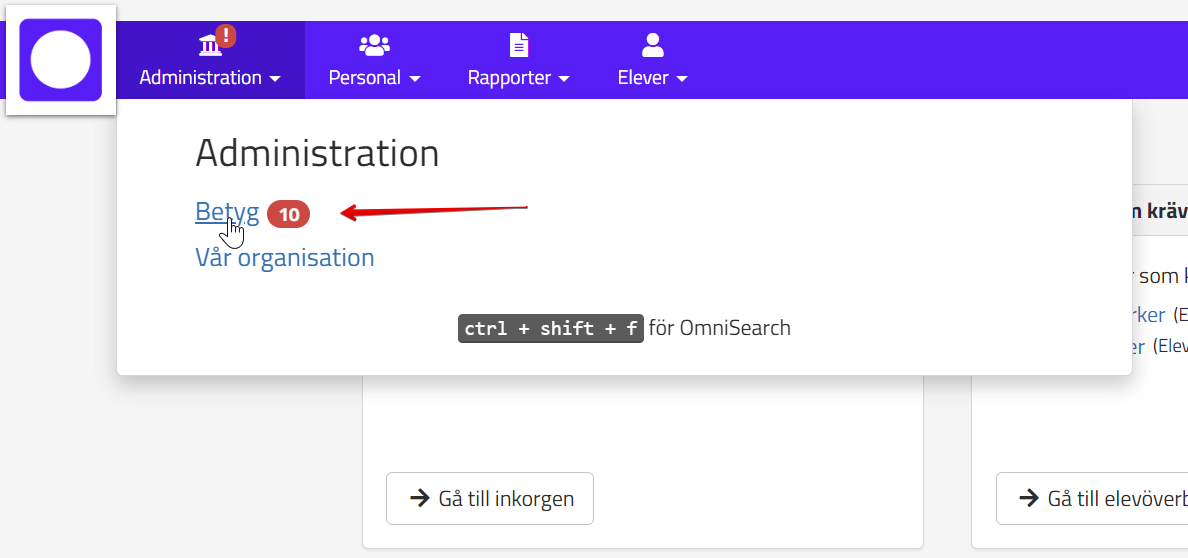Viewport: 1188px width, 558px height.
Task: Click the Personal group-of-people icon
Action: pyautogui.click(x=374, y=45)
